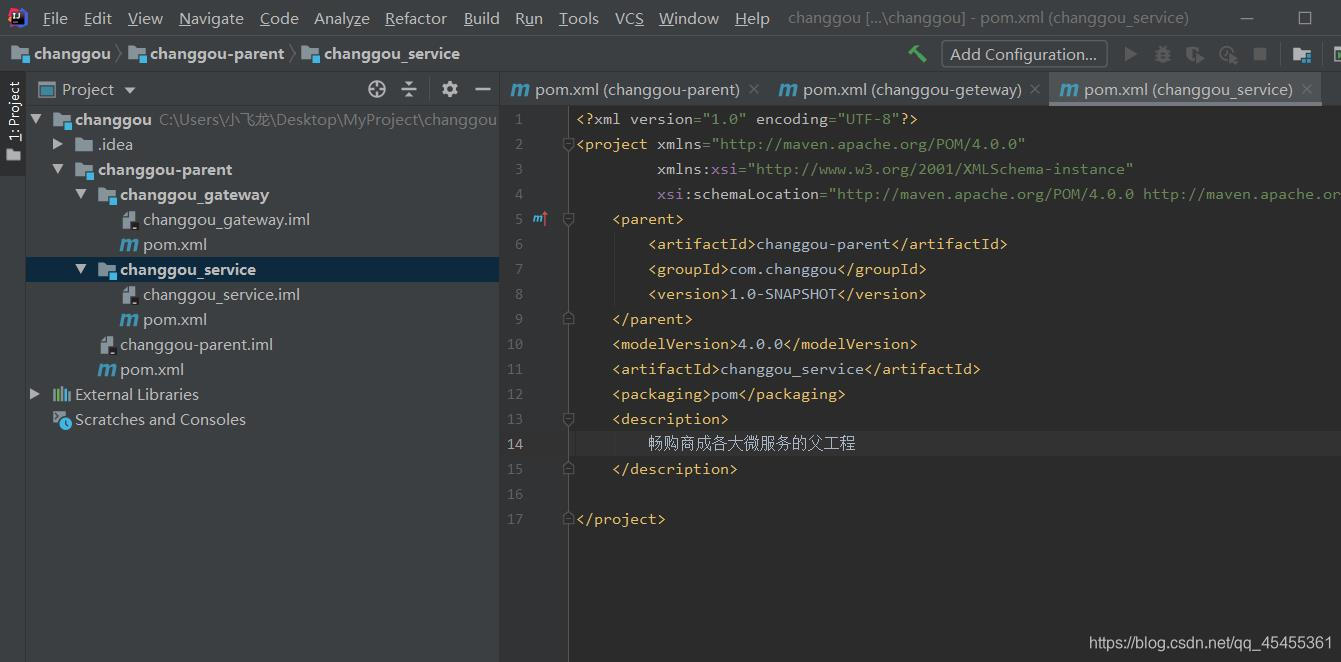This screenshot has height=662, width=1341.
Task: Open the Edit menu
Action: [98, 18]
